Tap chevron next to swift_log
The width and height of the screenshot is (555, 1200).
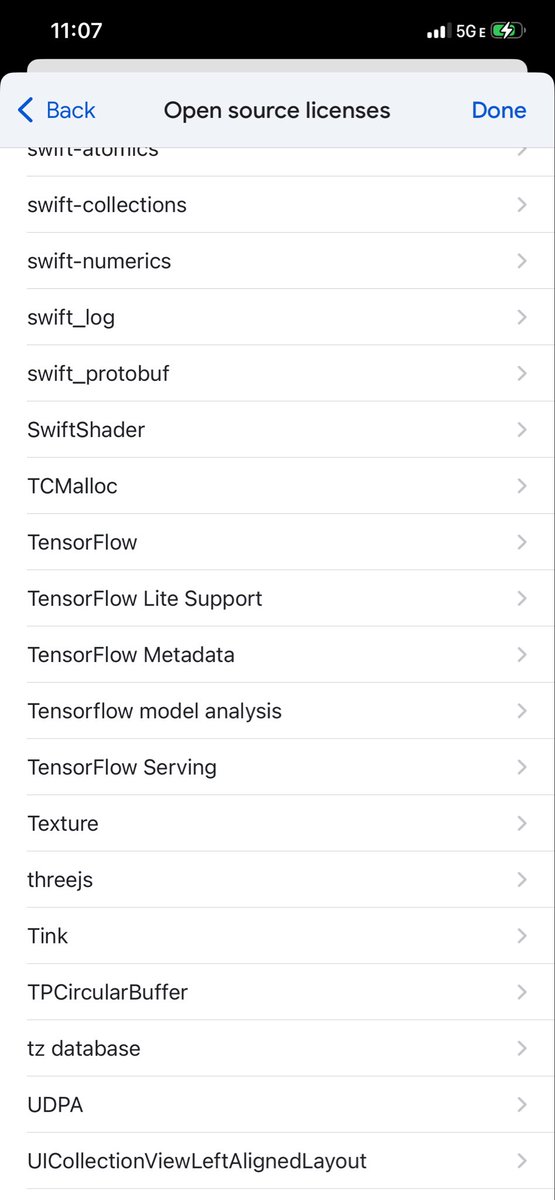(522, 317)
